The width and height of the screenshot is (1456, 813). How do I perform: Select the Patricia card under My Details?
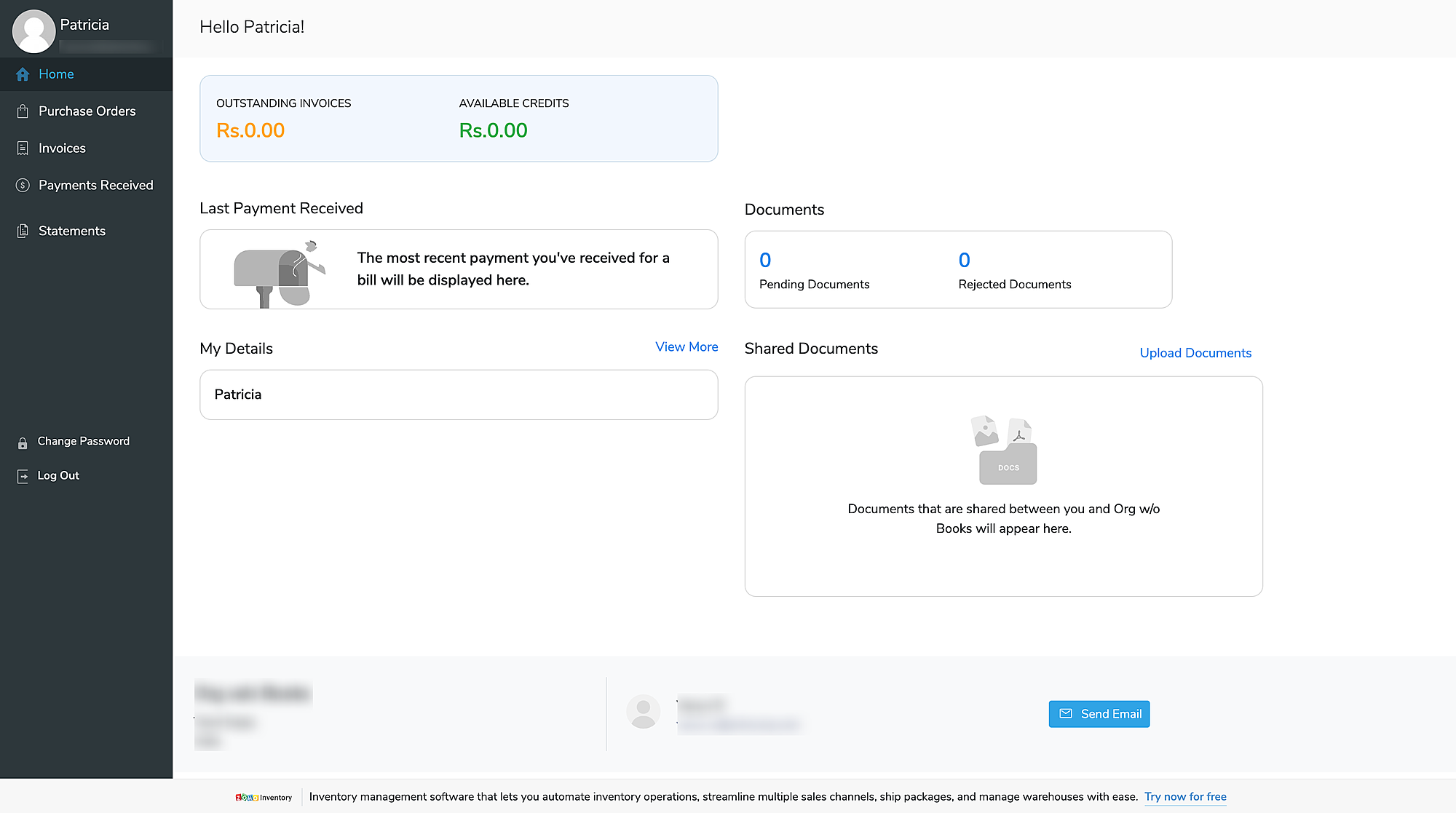pyautogui.click(x=458, y=394)
